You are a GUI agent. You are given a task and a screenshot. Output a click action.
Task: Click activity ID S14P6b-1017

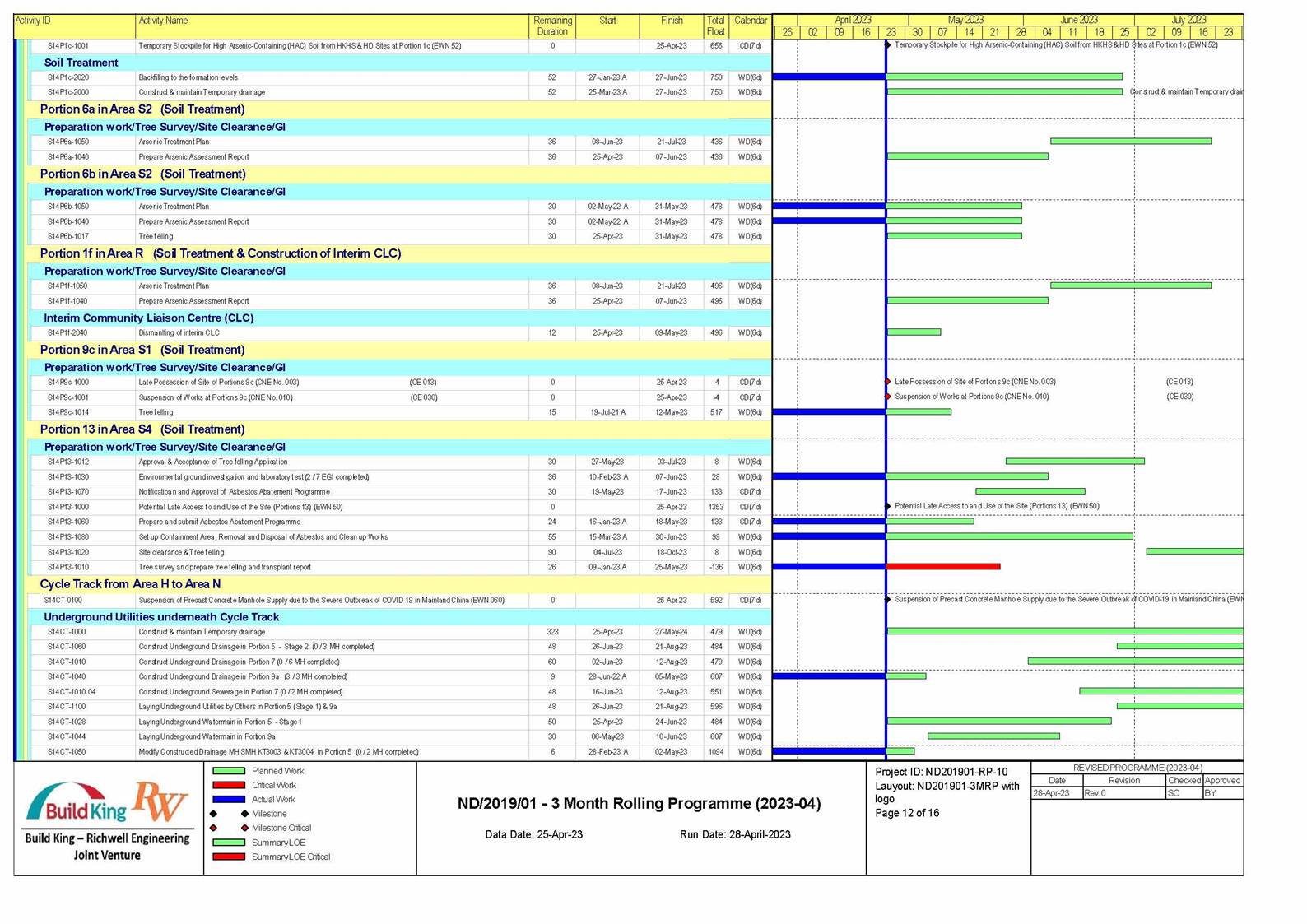[68, 236]
